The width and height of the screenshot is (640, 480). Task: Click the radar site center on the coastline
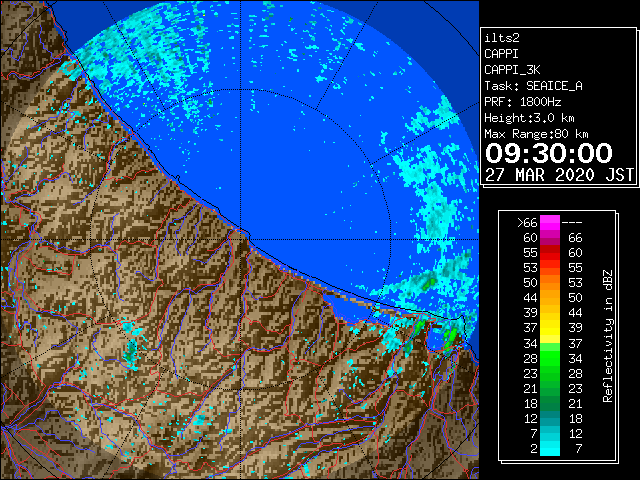click(x=241, y=239)
